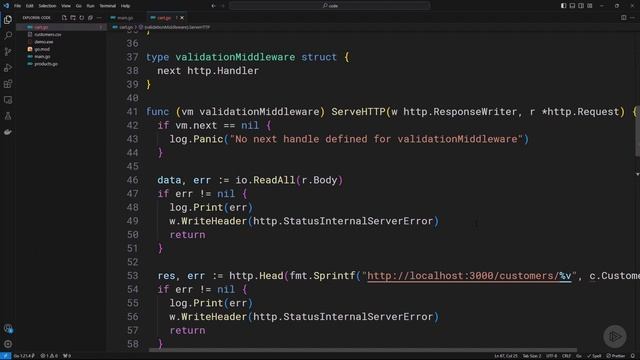This screenshot has width=640, height=360.
Task: Open the Selection menu
Action: [47, 6]
